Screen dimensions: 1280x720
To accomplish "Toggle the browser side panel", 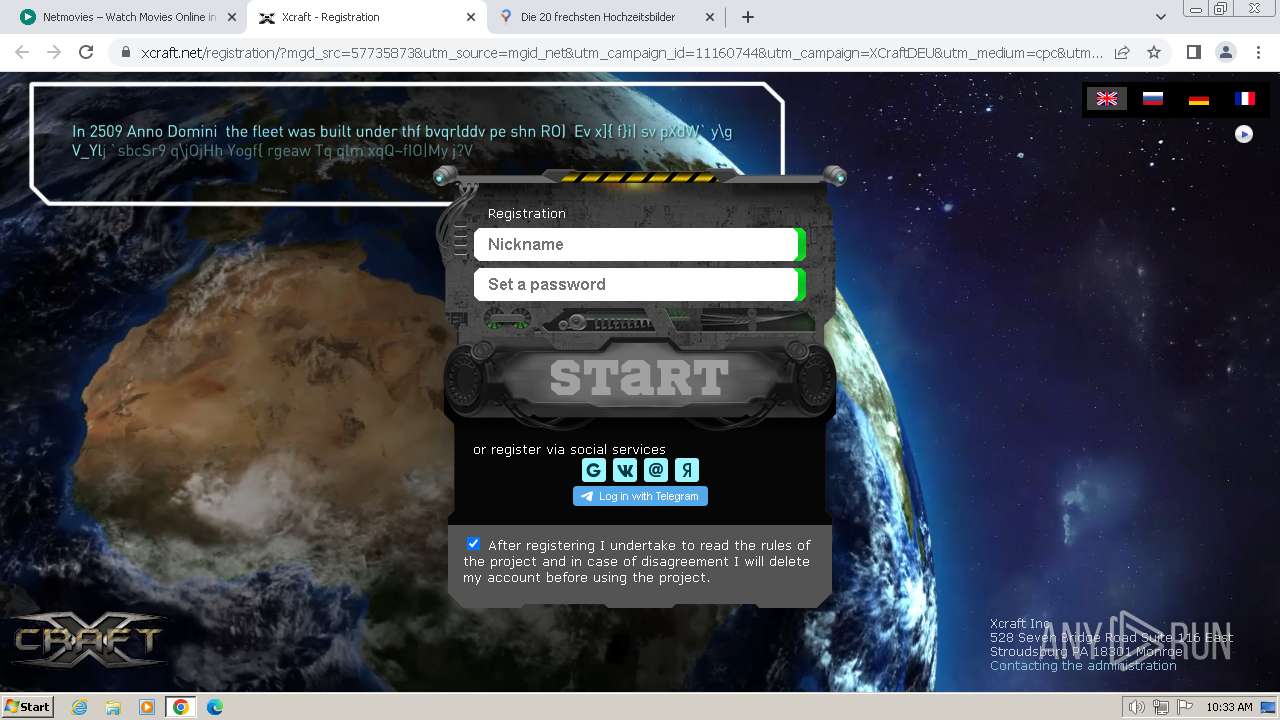I will click(1193, 52).
